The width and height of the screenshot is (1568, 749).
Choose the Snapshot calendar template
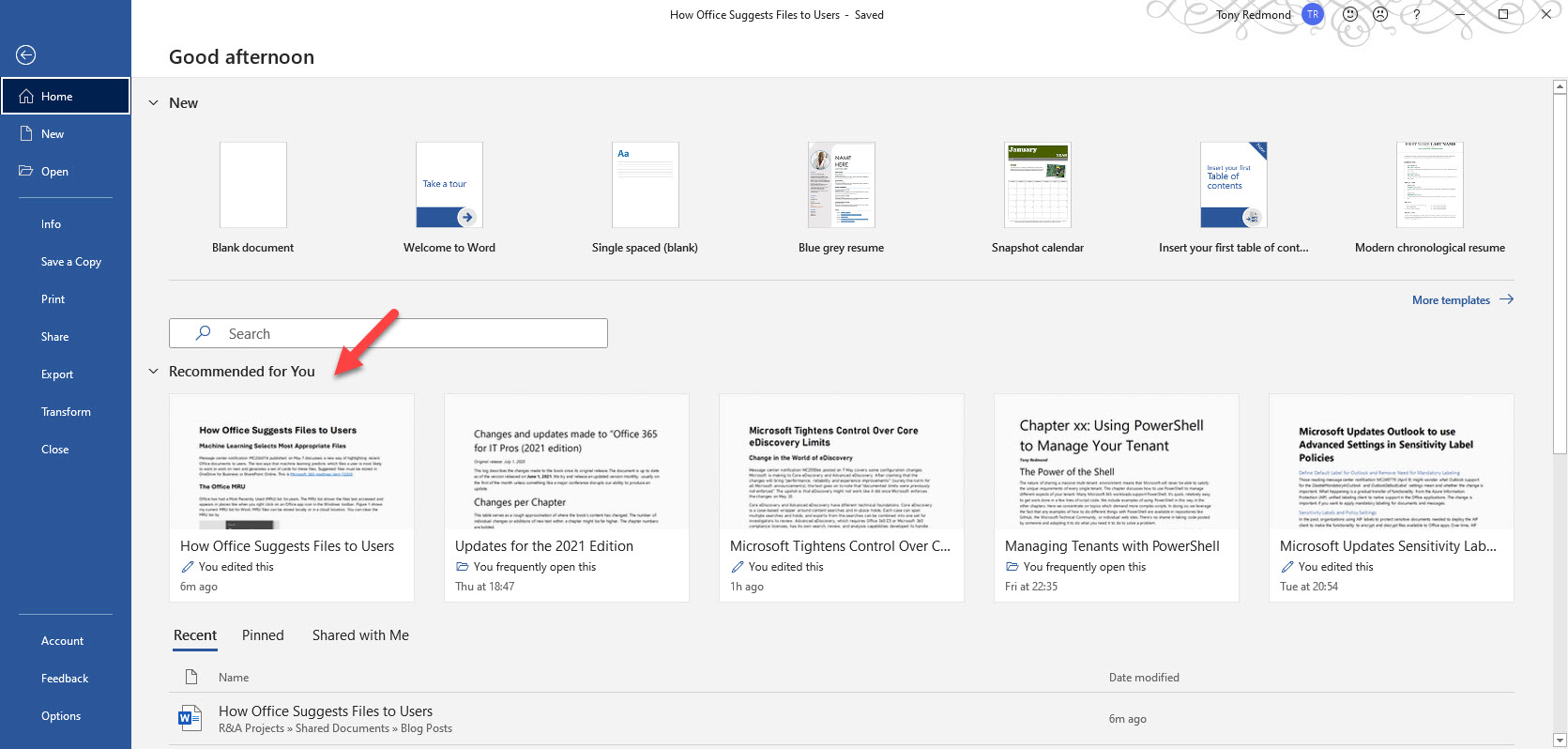1038,198
